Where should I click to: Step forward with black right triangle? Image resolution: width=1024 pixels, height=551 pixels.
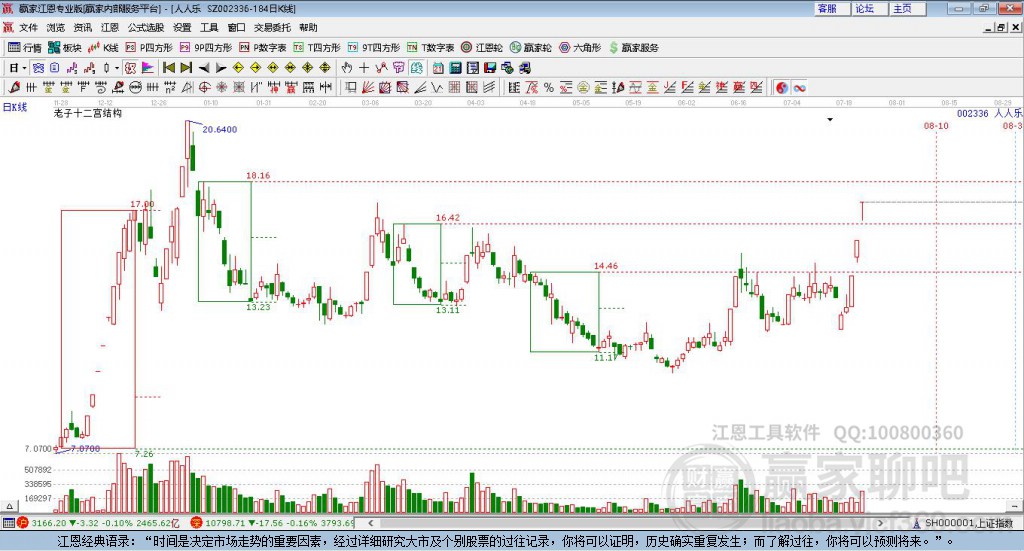coord(221,68)
